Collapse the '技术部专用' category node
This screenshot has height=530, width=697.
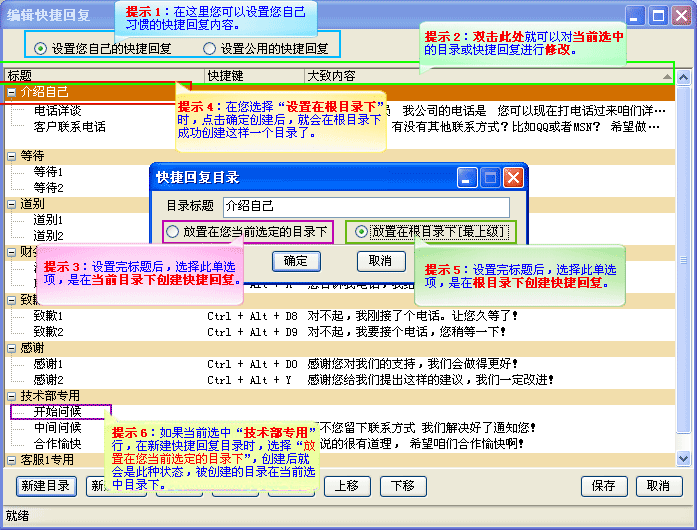[x=11, y=396]
